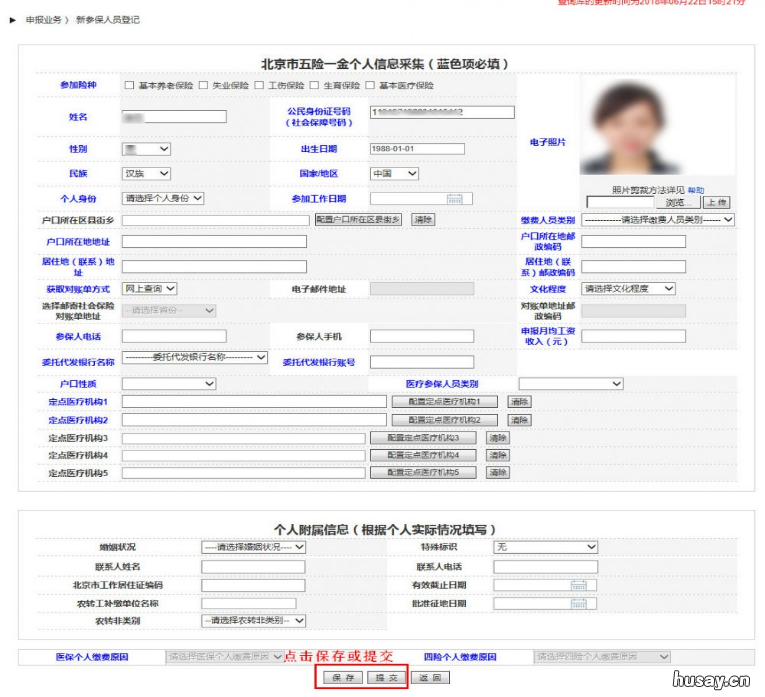Click 配置定点医疗机构3 button

click(x=423, y=438)
